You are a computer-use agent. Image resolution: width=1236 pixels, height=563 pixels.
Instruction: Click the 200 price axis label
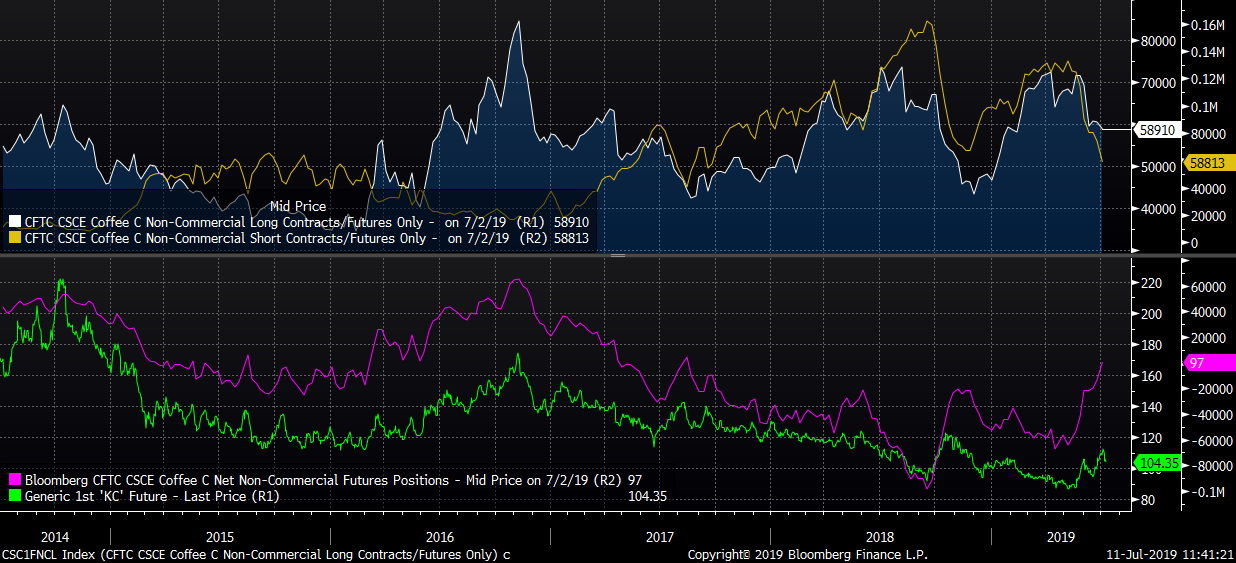pos(1151,314)
